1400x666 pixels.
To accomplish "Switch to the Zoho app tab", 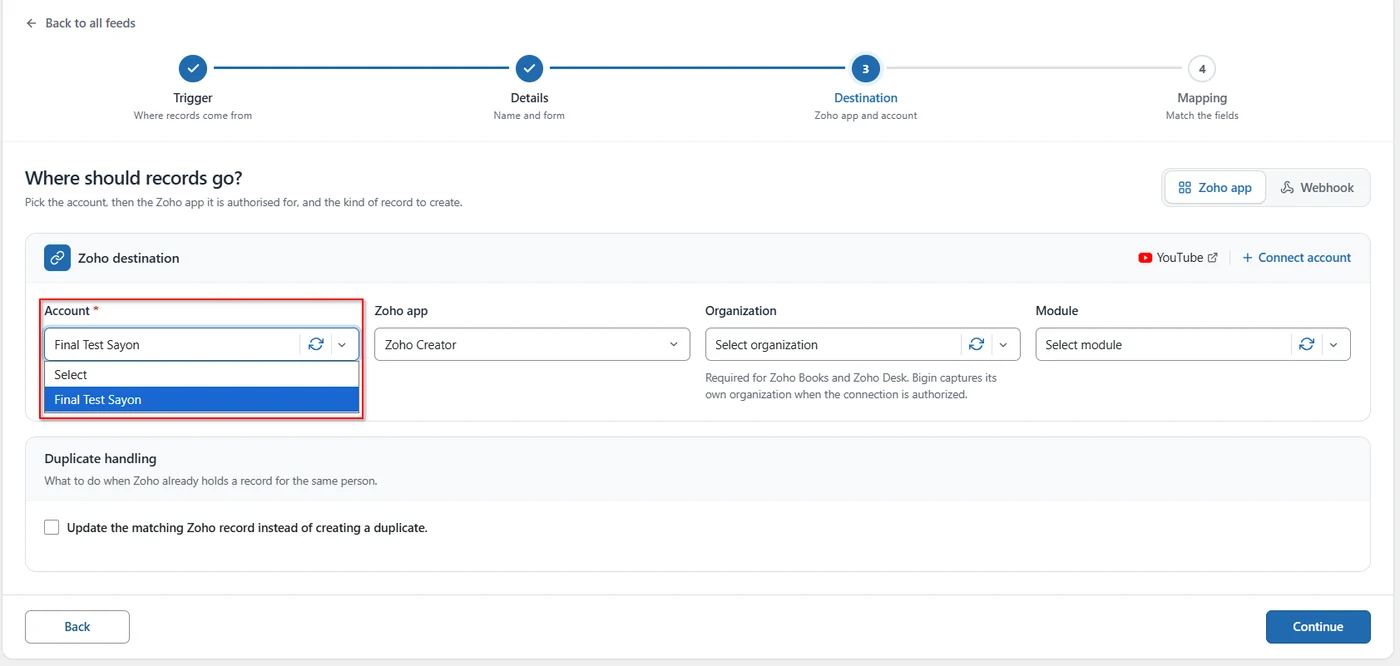I will click(1215, 187).
